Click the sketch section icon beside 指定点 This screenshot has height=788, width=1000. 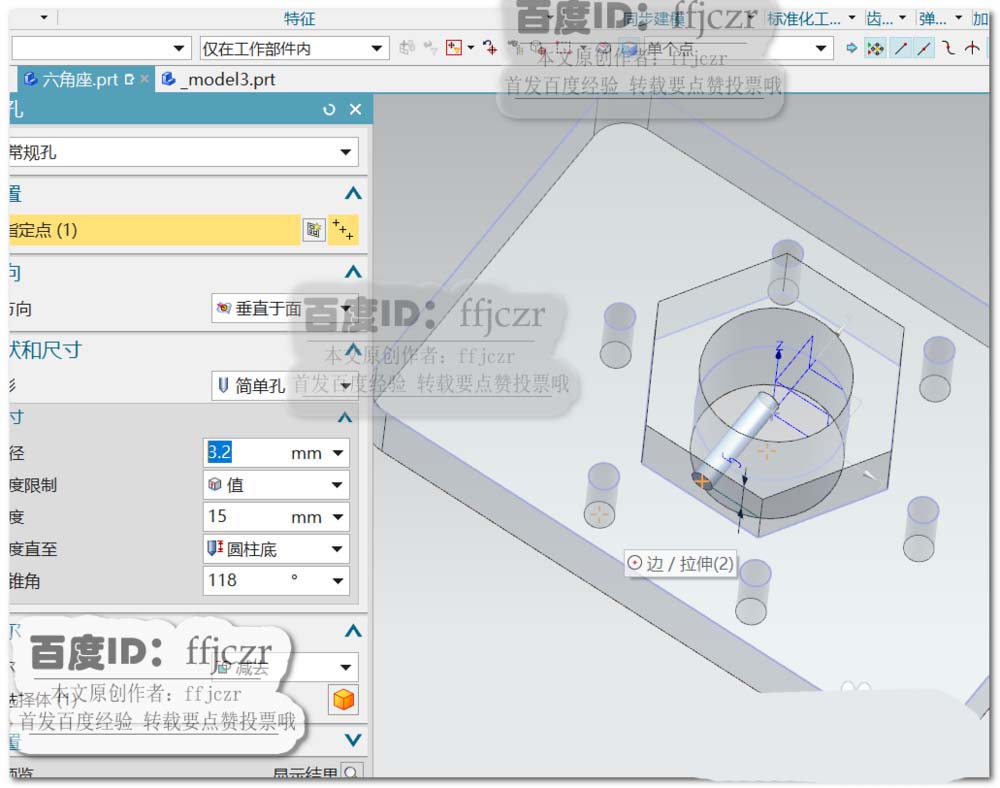314,230
